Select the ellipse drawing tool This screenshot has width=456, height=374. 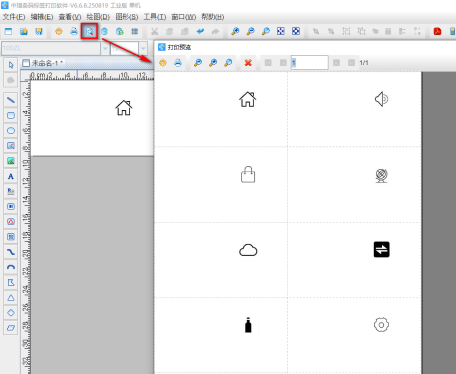tap(11, 130)
